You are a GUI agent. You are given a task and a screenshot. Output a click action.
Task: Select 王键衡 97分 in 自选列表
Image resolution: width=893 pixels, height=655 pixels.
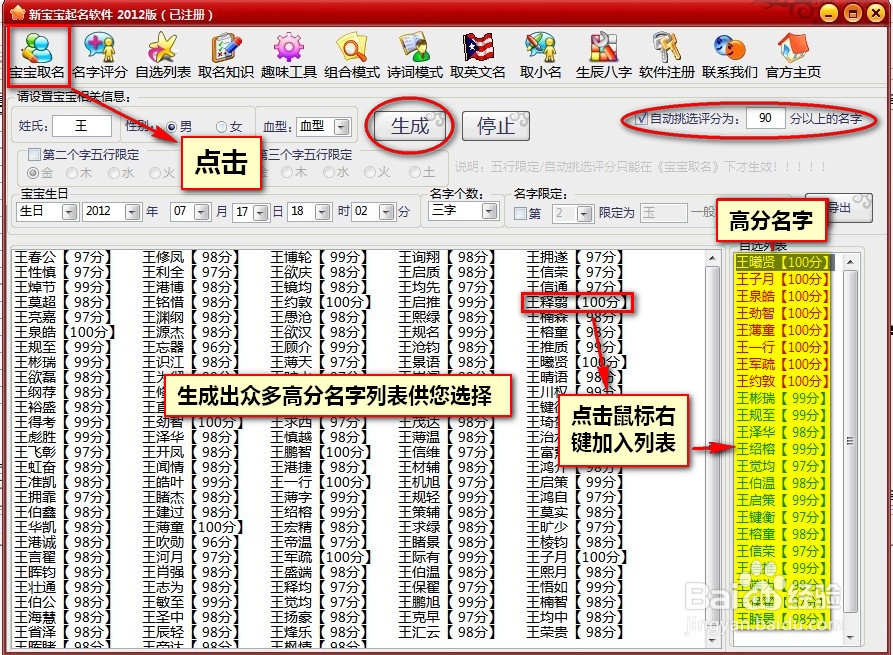[783, 517]
